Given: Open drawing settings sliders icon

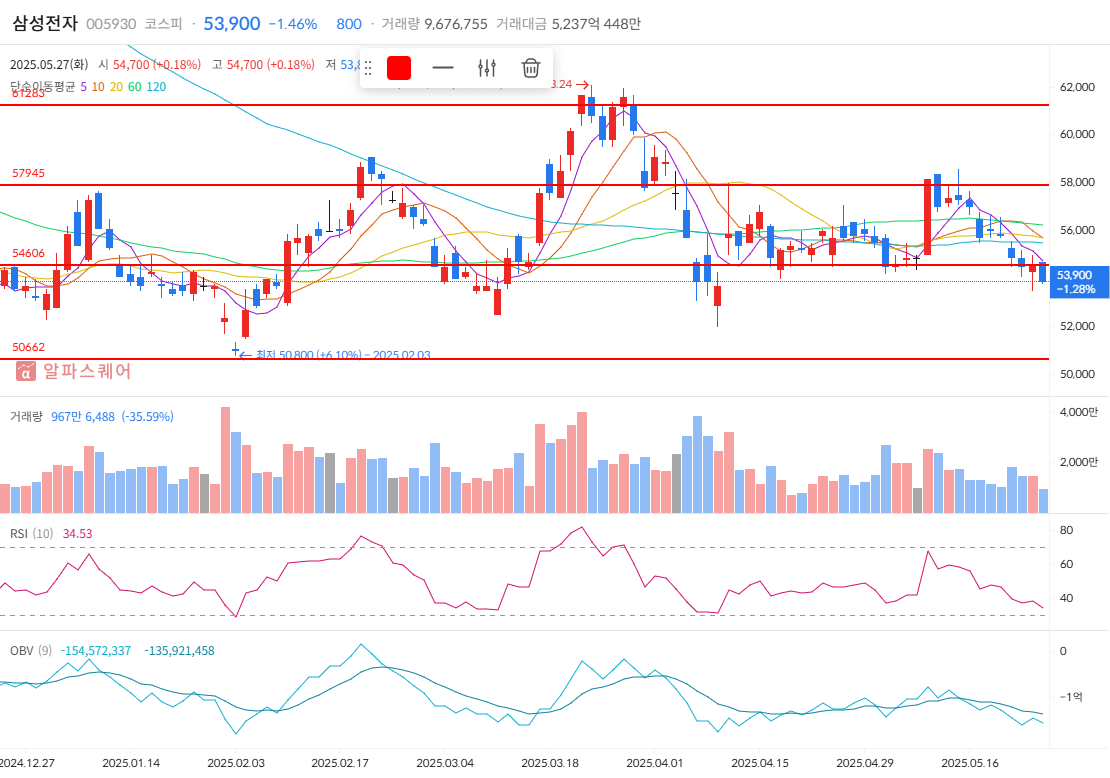Looking at the screenshot, I should tap(487, 68).
